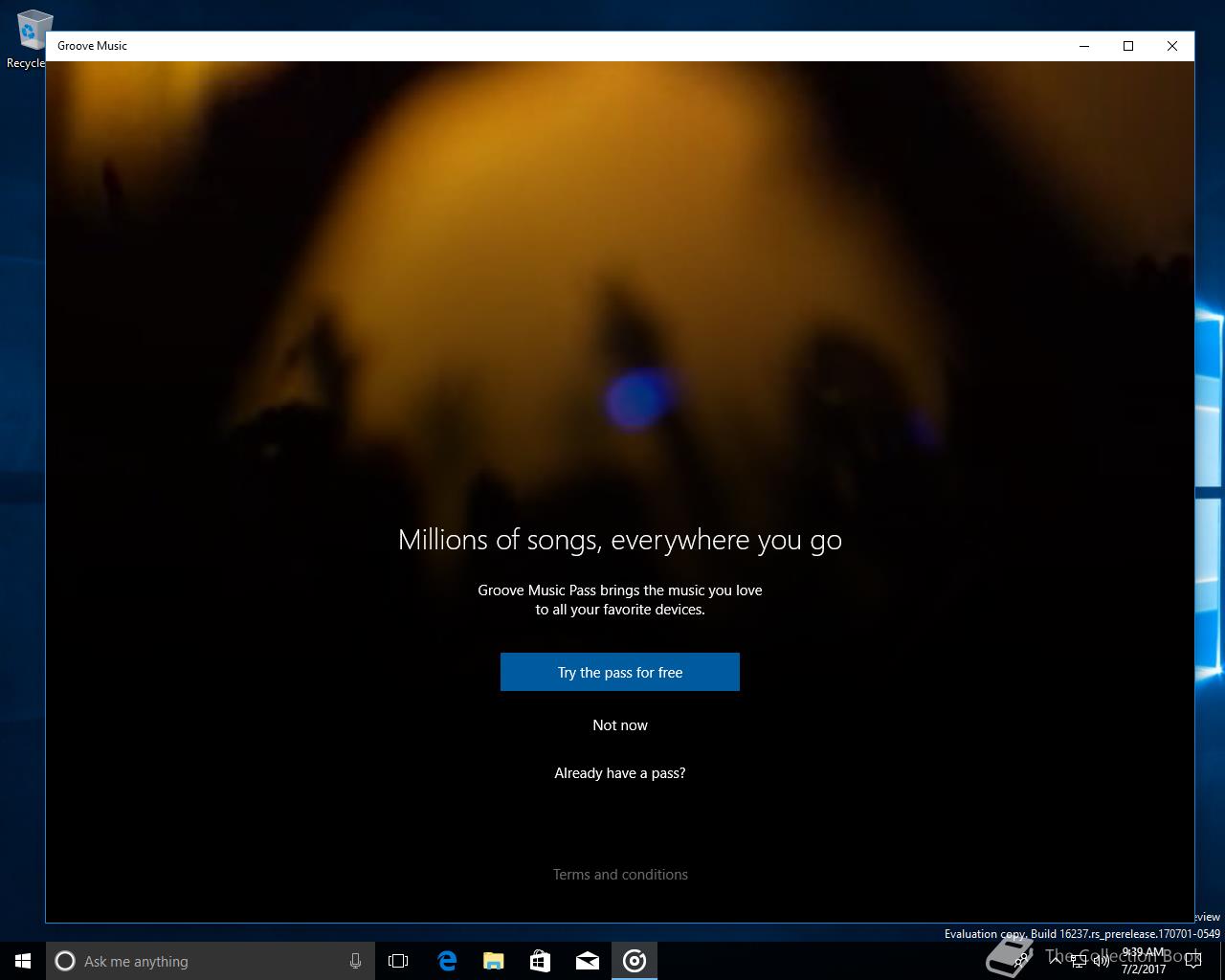This screenshot has width=1225, height=980.
Task: Click the Cortana circle icon
Action: click(65, 961)
